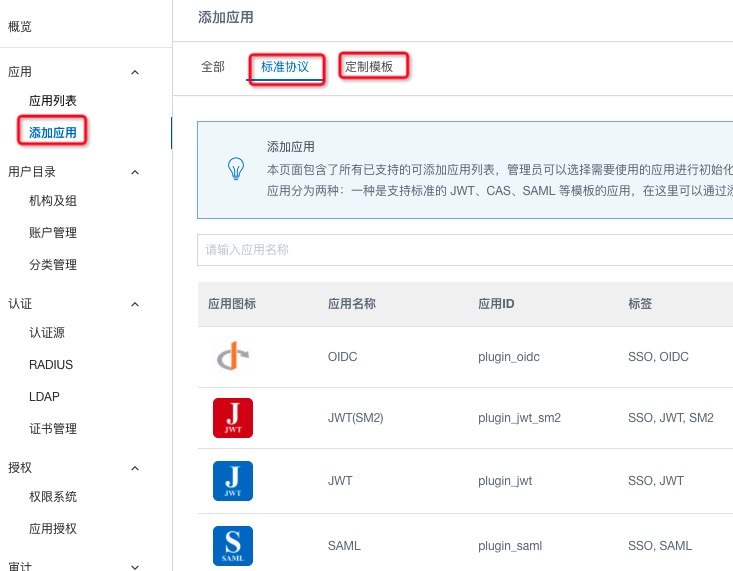Click the blue JWT app icon
The width and height of the screenshot is (733, 571).
[233, 481]
